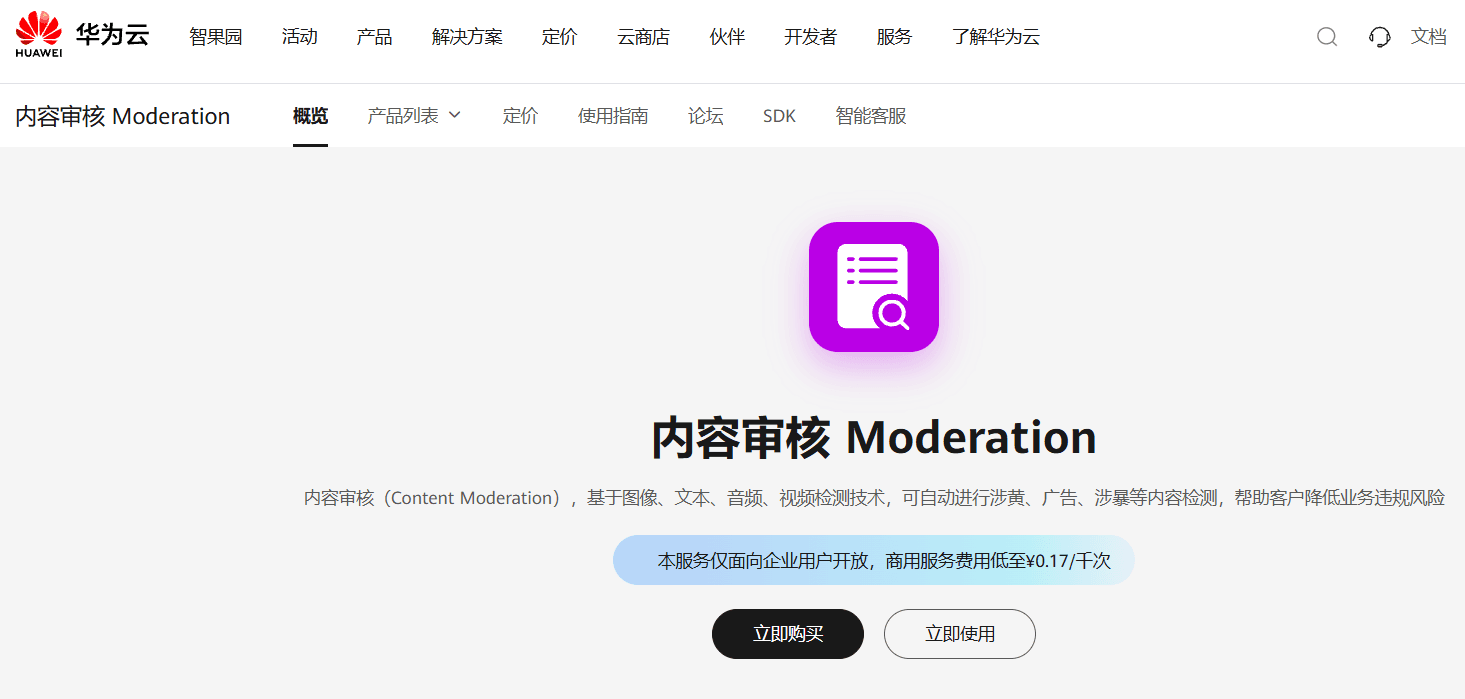Click the 内容审核 Moderation sub-navigation title
1465x699 pixels.
coord(123,116)
